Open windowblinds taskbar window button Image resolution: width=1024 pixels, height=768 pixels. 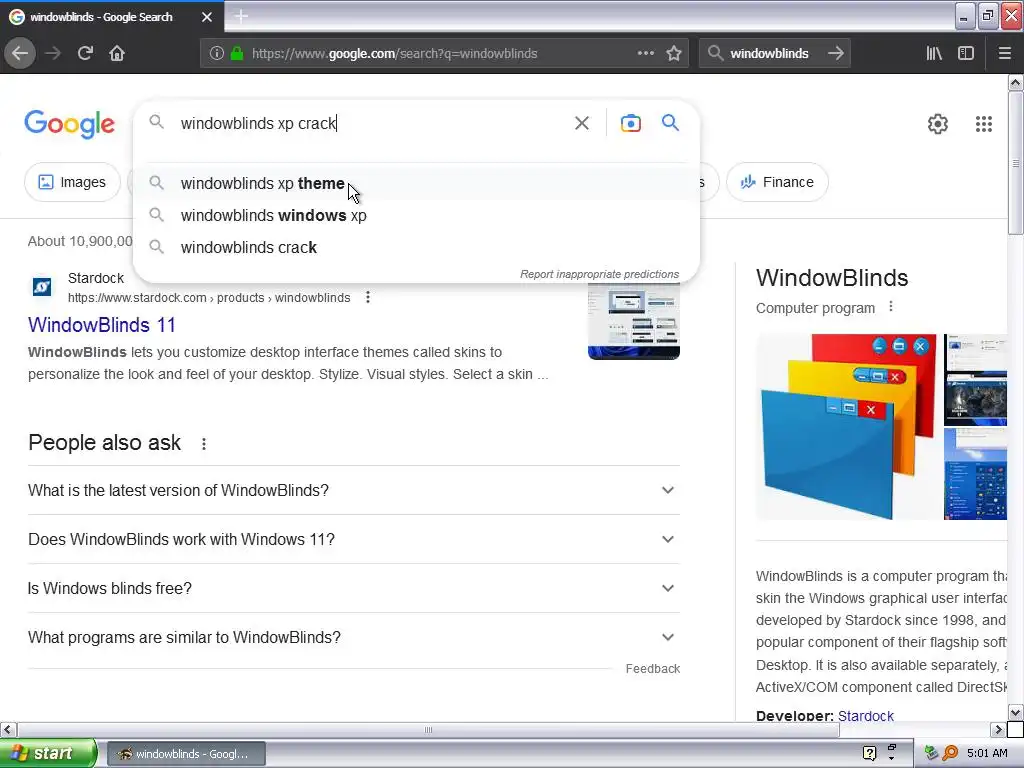coord(186,754)
